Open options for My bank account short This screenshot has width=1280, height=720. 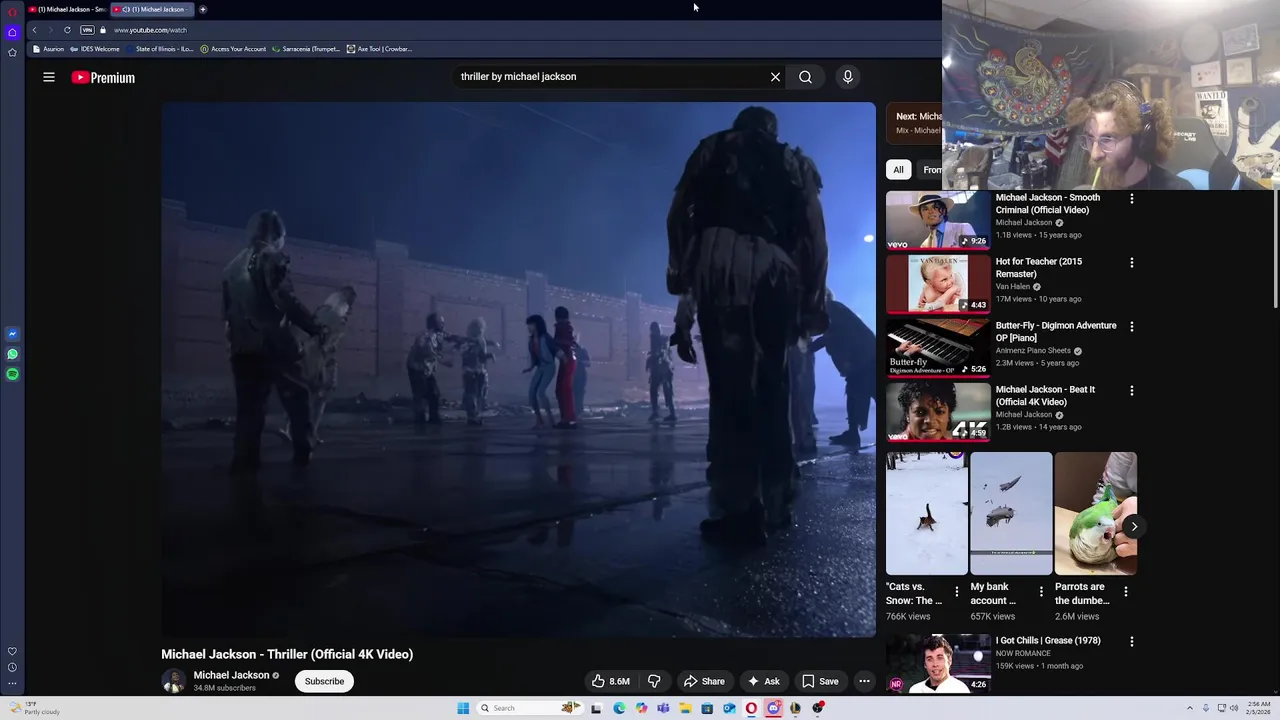click(1041, 592)
